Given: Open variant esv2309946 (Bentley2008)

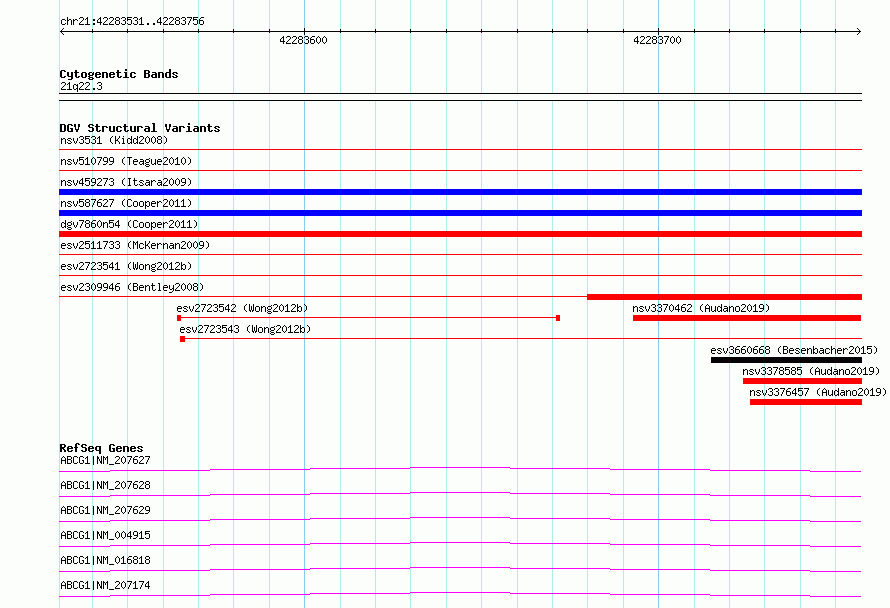Looking at the screenshot, I should pyautogui.click(x=132, y=287).
